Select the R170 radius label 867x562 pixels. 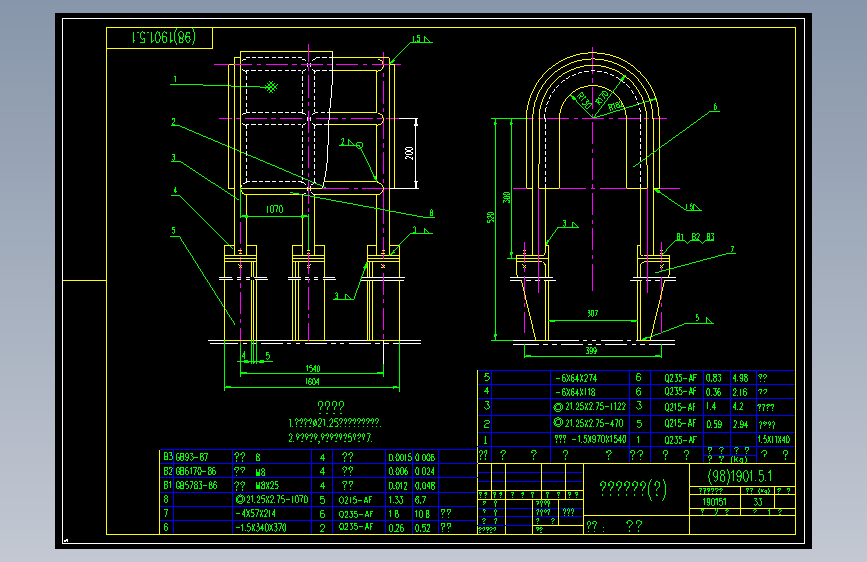tap(602, 97)
